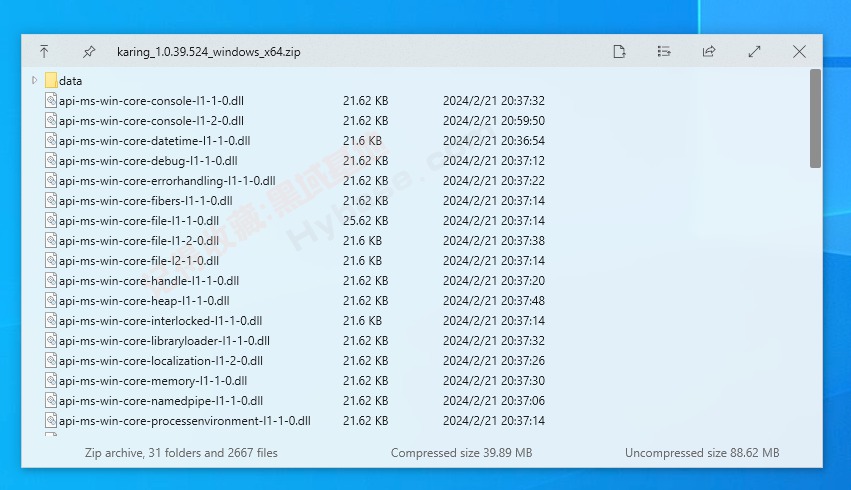Viewport: 851px width, 490px height.
Task: Click the api-ms-win-core-localization-l1-2-0.dll file icon
Action: coord(51,360)
